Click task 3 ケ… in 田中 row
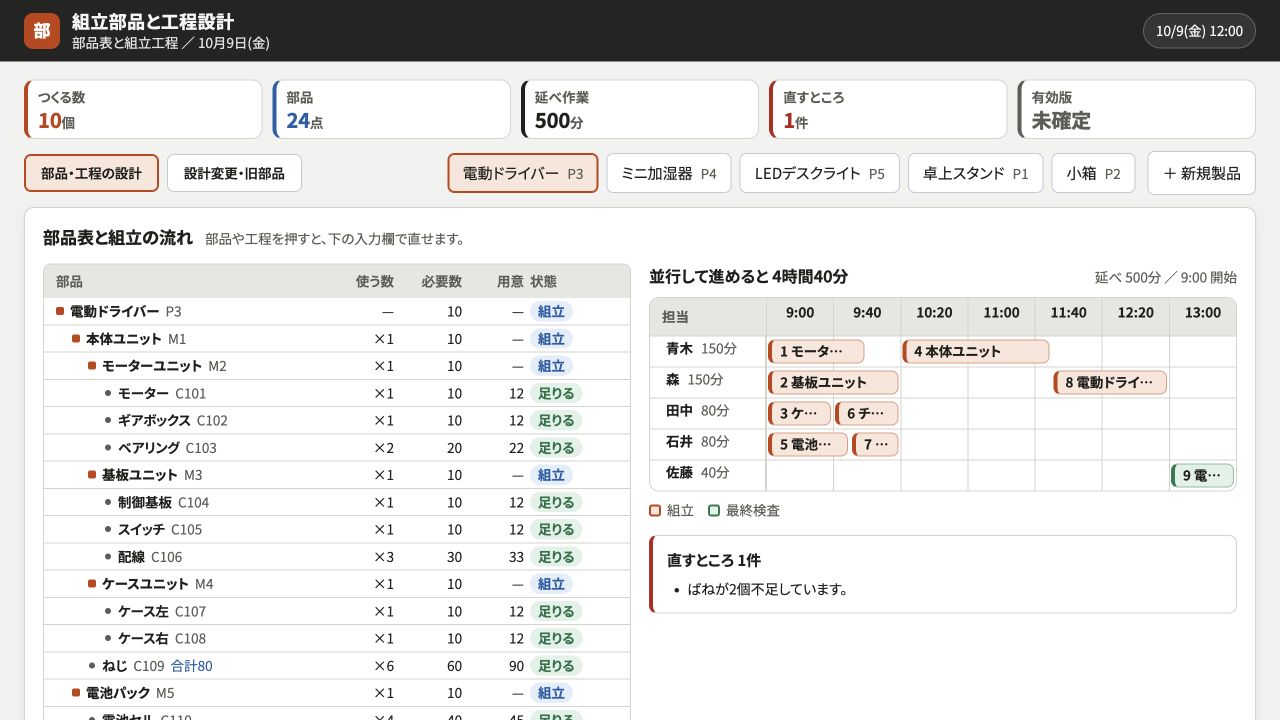 tap(799, 413)
